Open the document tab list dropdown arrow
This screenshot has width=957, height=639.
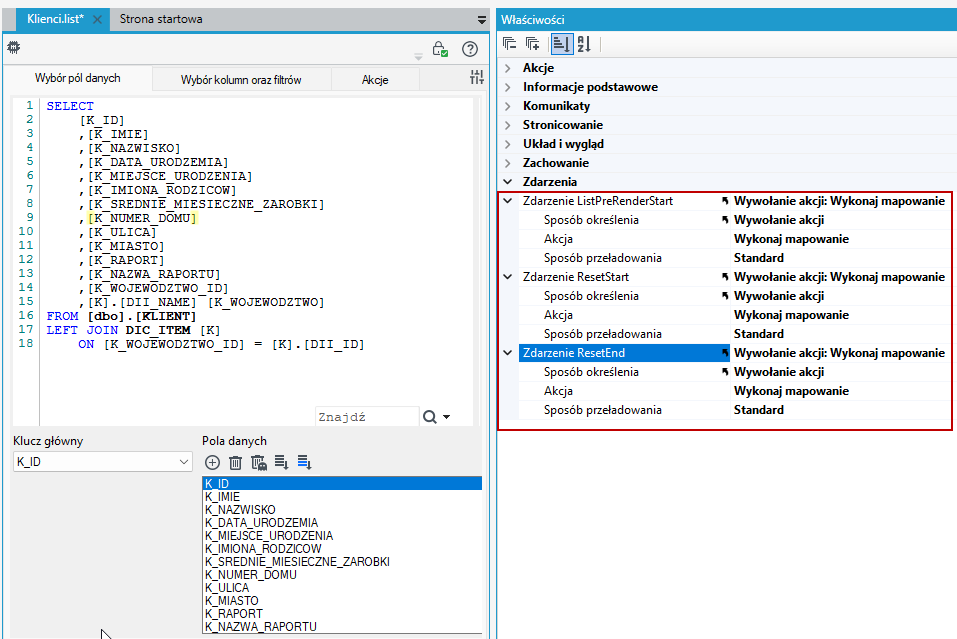[482, 20]
